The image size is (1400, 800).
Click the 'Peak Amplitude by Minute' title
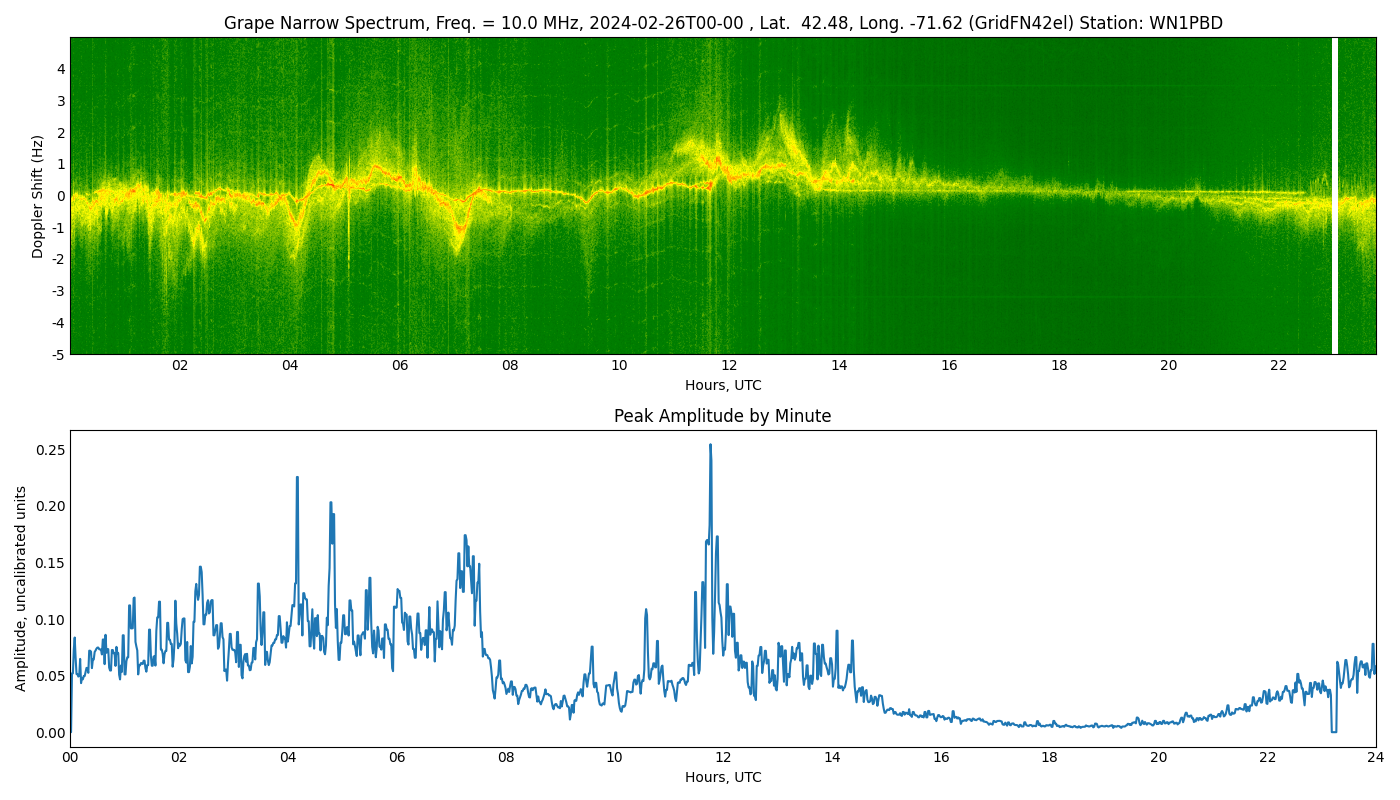pos(722,416)
